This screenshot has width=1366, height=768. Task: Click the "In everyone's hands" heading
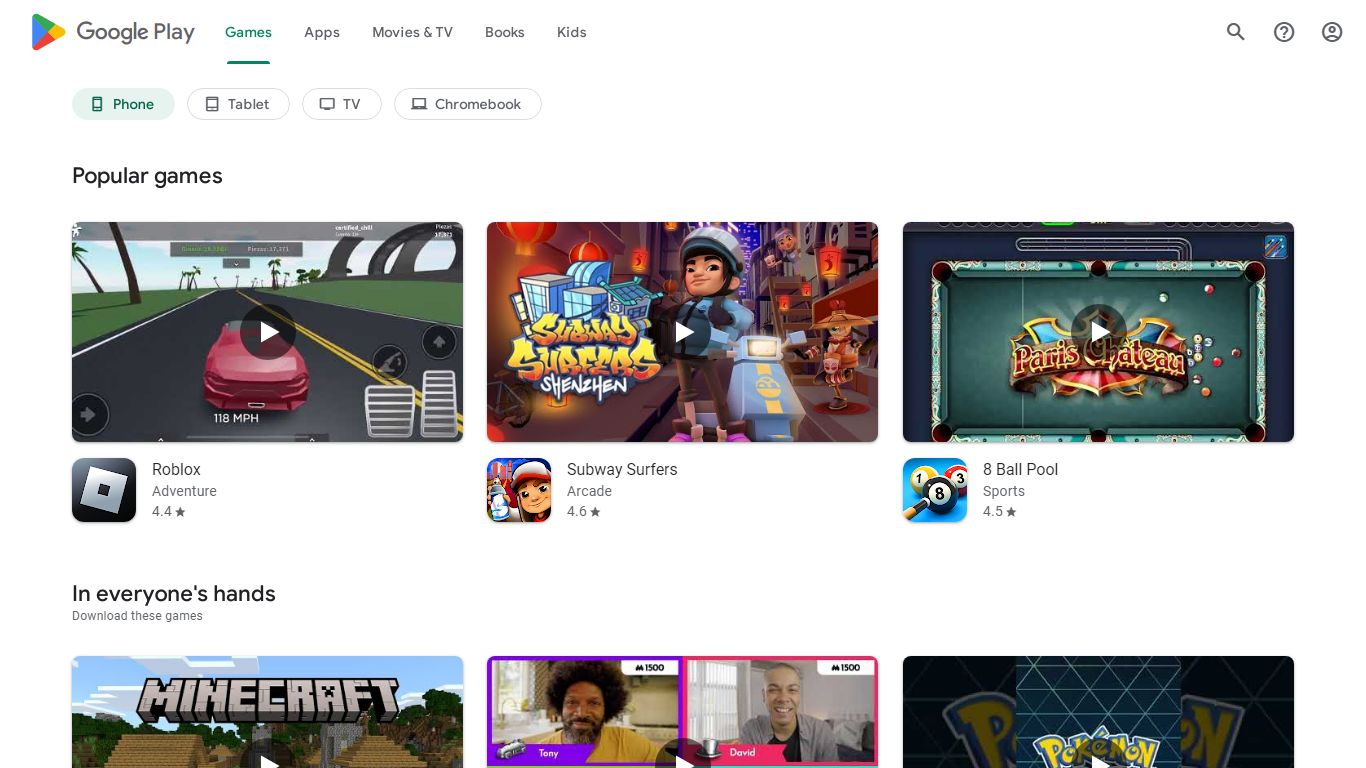coord(174,594)
